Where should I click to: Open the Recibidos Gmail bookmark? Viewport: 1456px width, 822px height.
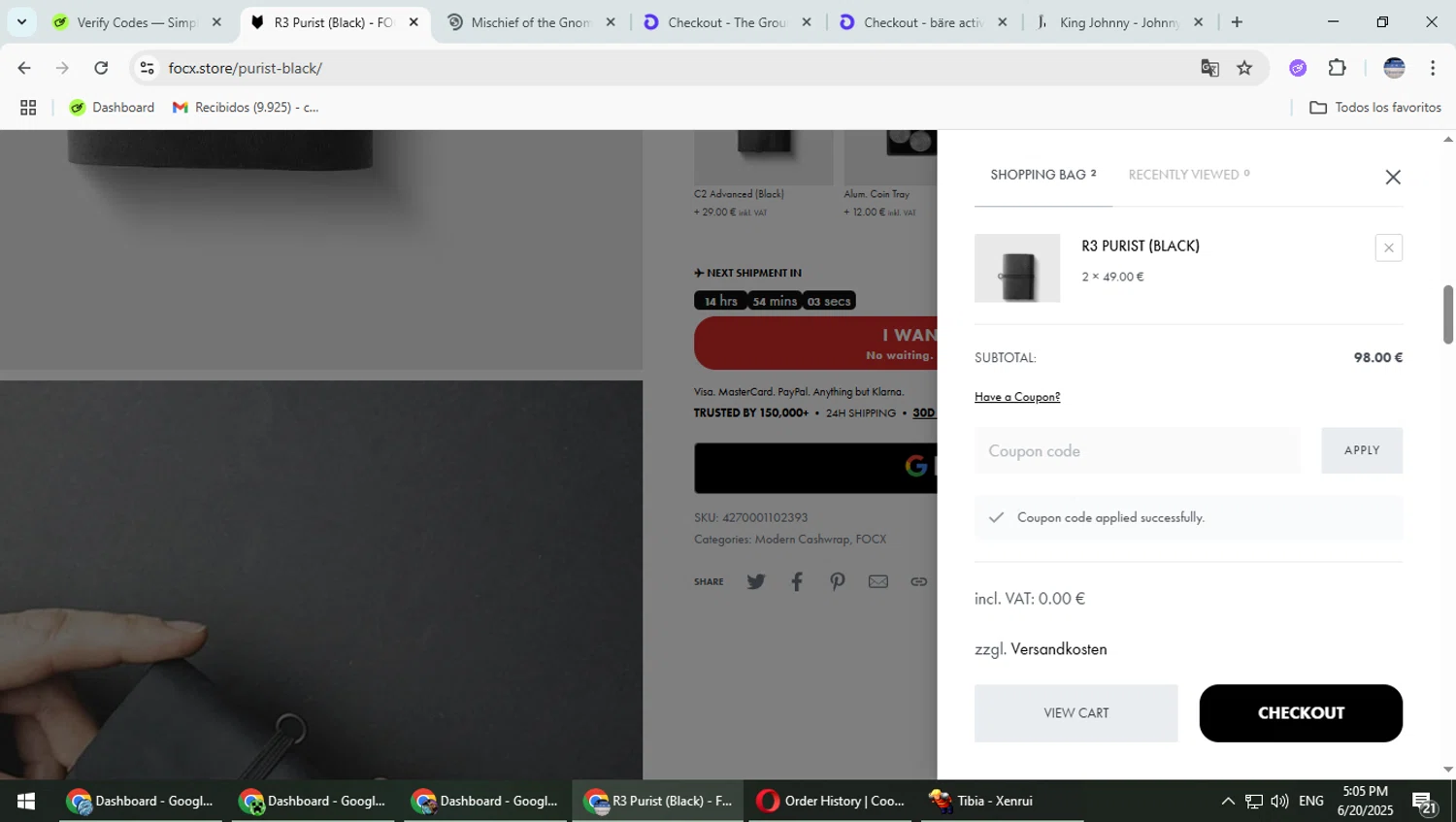click(246, 108)
